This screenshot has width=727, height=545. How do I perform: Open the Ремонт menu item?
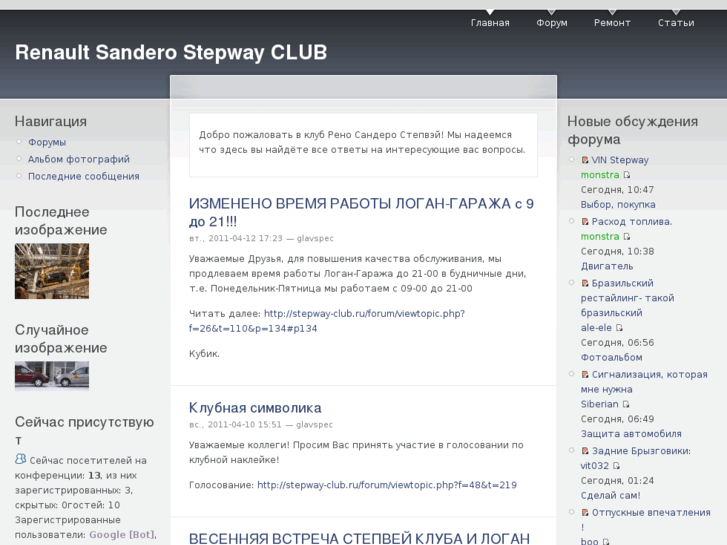(612, 23)
